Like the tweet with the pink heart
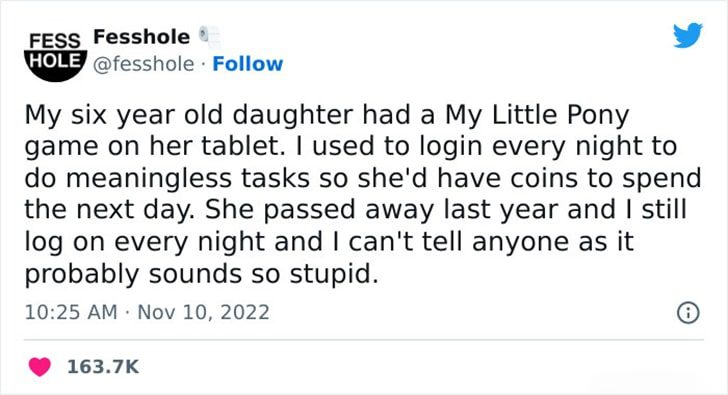Image resolution: width=728 pixels, height=395 pixels. point(40,367)
